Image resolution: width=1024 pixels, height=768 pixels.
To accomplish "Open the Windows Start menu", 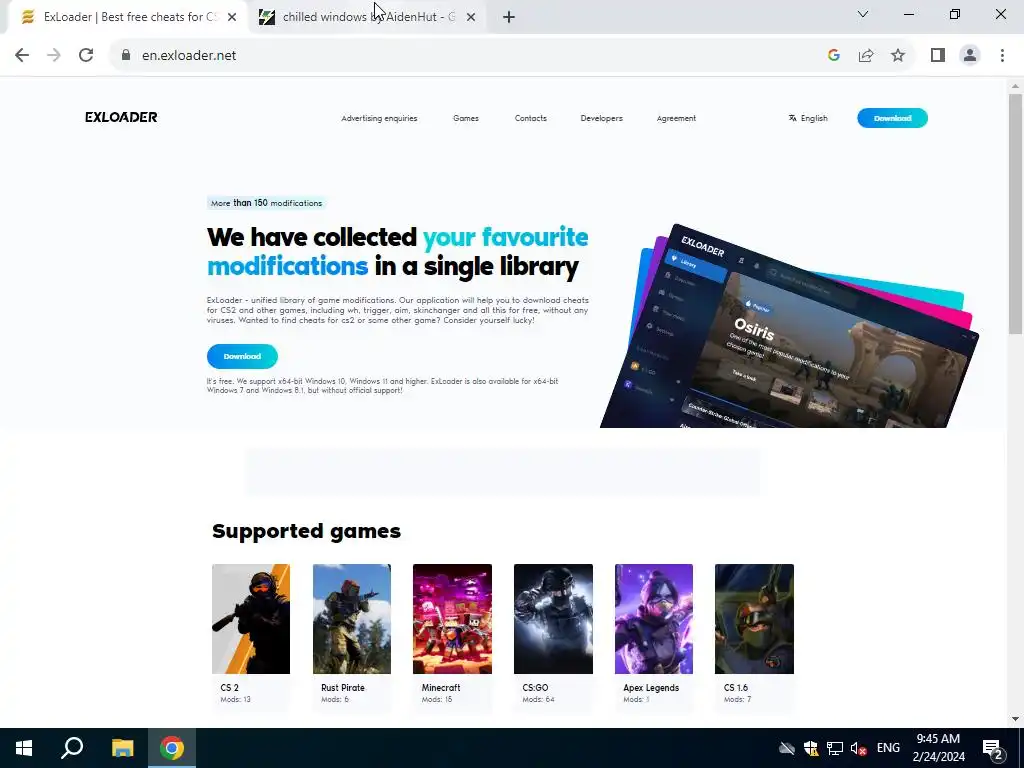I will (x=24, y=748).
